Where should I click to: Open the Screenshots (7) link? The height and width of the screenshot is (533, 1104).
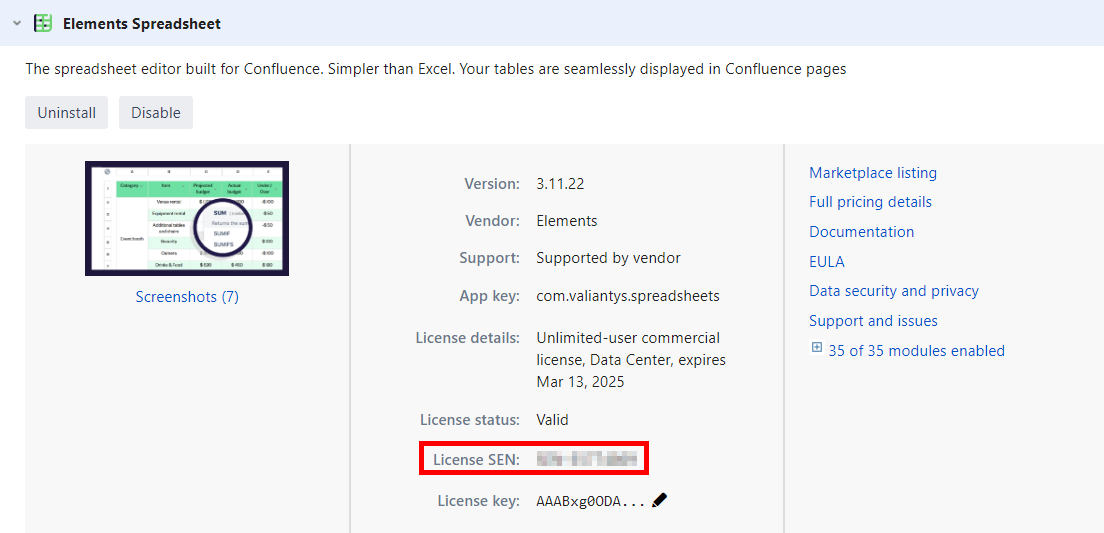pyautogui.click(x=187, y=297)
